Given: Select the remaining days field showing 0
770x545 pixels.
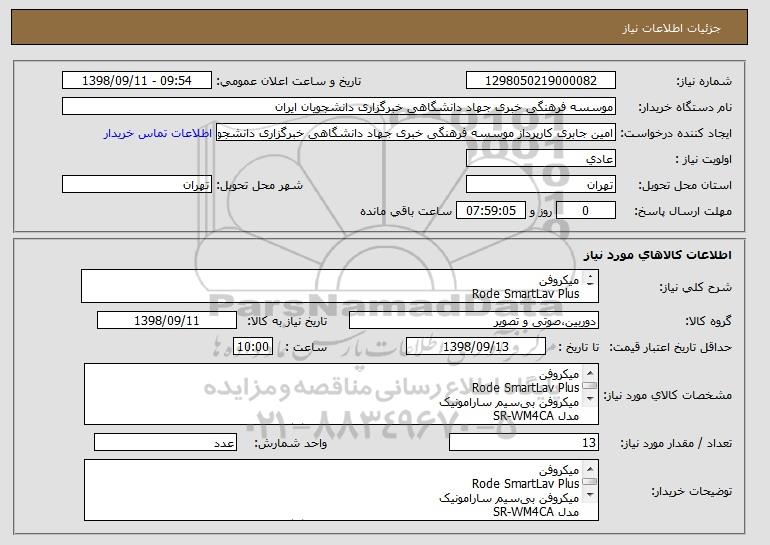Looking at the screenshot, I should pos(585,211).
